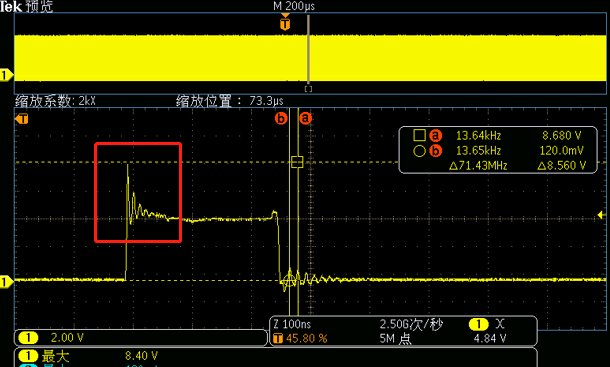This screenshot has height=367, width=610.
Task: Select cursor a marker at top
Action: (x=305, y=118)
